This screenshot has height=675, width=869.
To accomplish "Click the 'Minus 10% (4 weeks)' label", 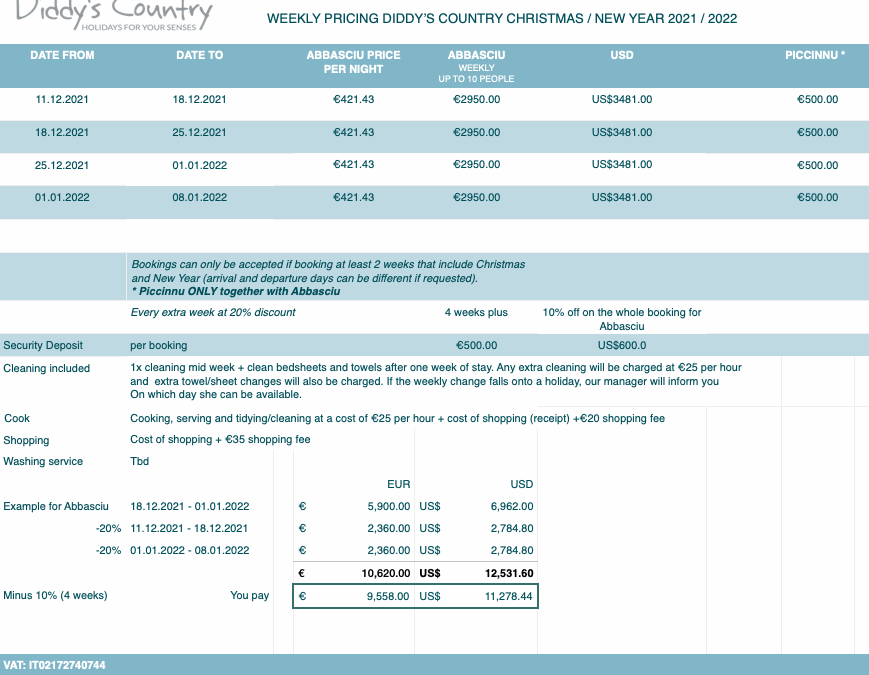I will click(x=55, y=596).
